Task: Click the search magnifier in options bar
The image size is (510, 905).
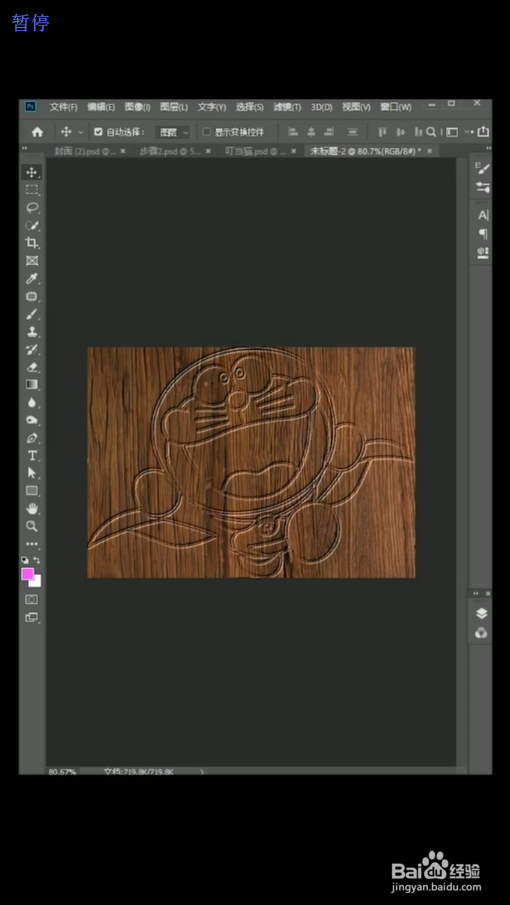Action: [x=431, y=132]
